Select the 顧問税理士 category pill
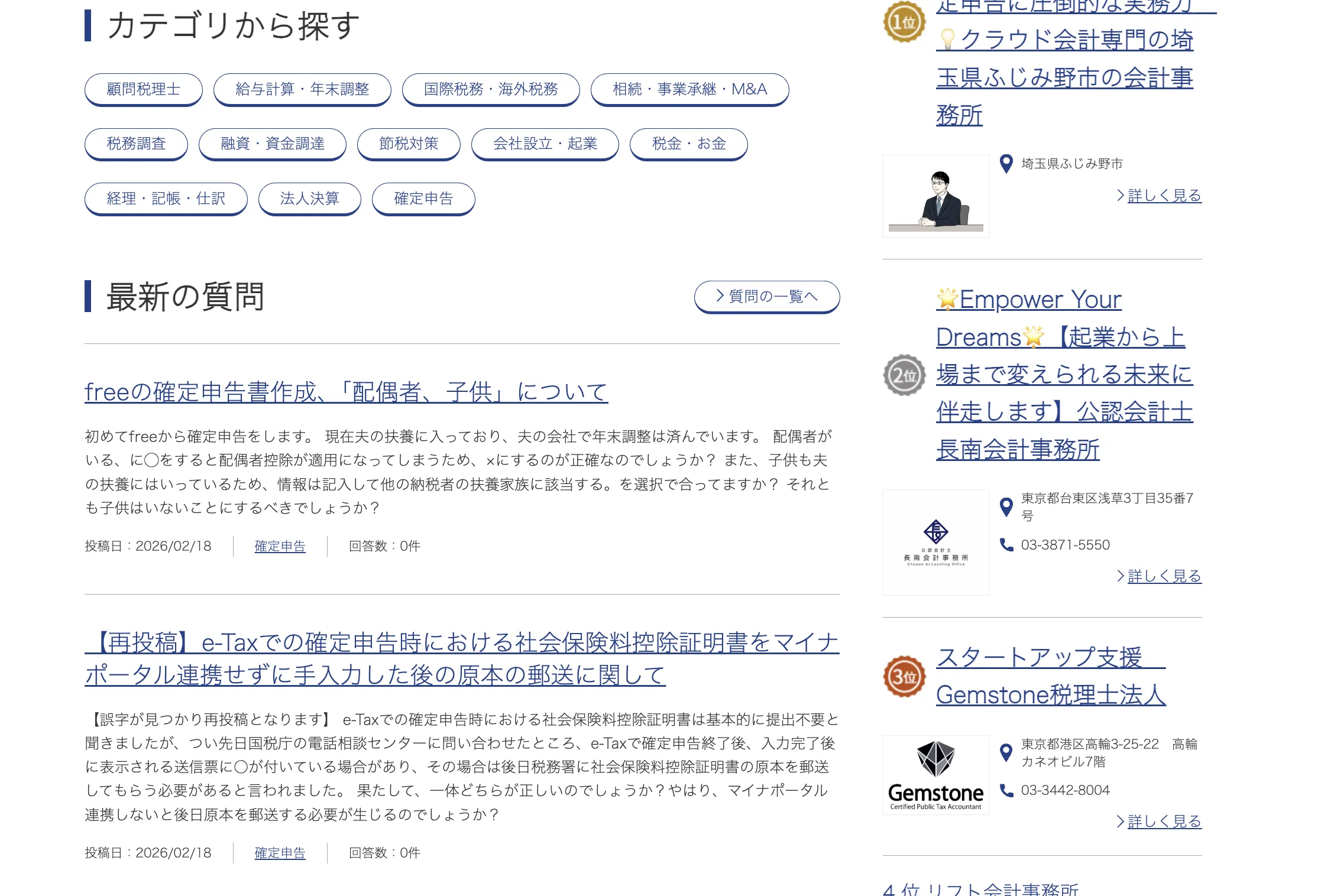 [143, 89]
